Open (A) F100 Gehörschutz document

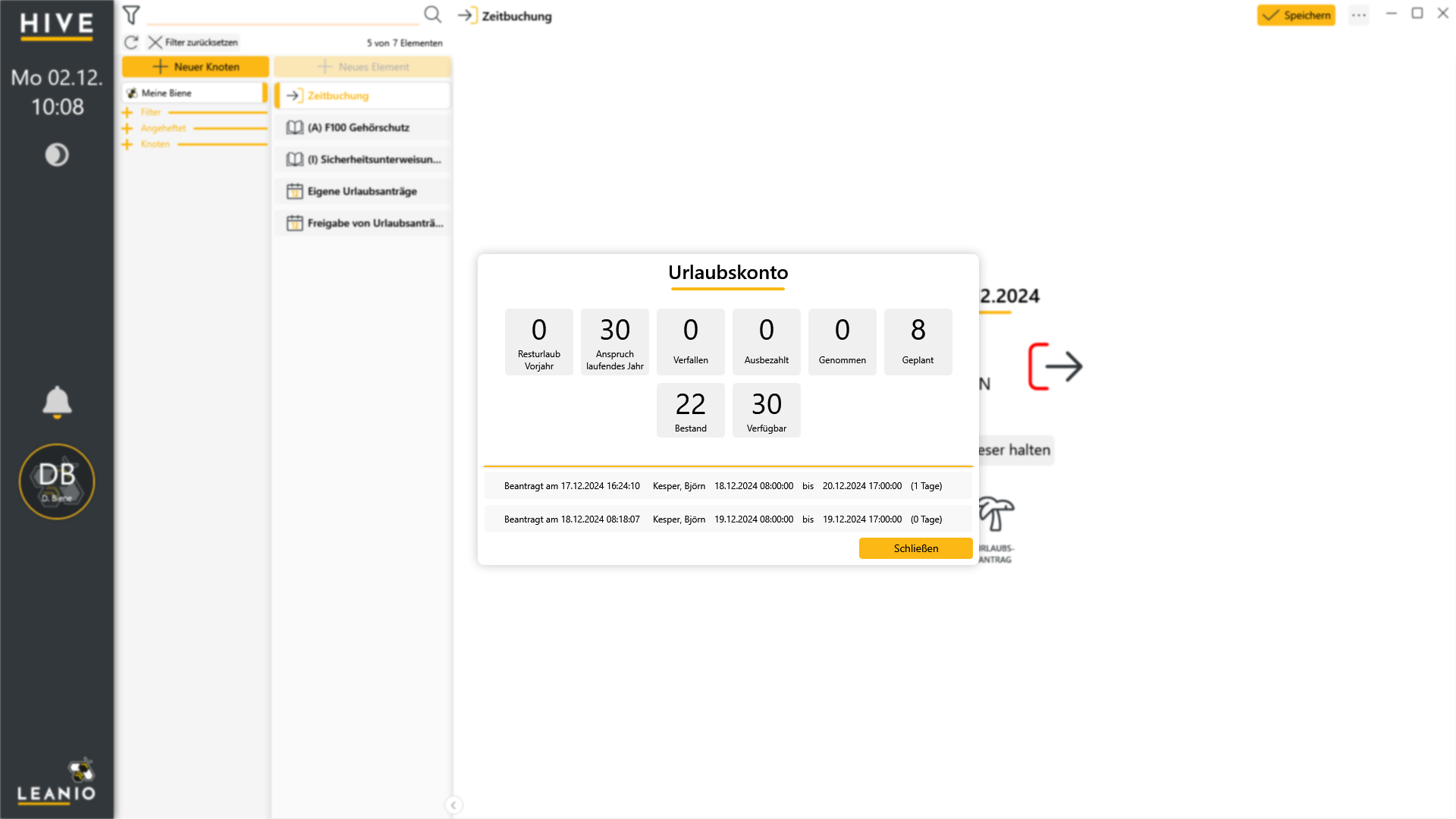coord(362,127)
